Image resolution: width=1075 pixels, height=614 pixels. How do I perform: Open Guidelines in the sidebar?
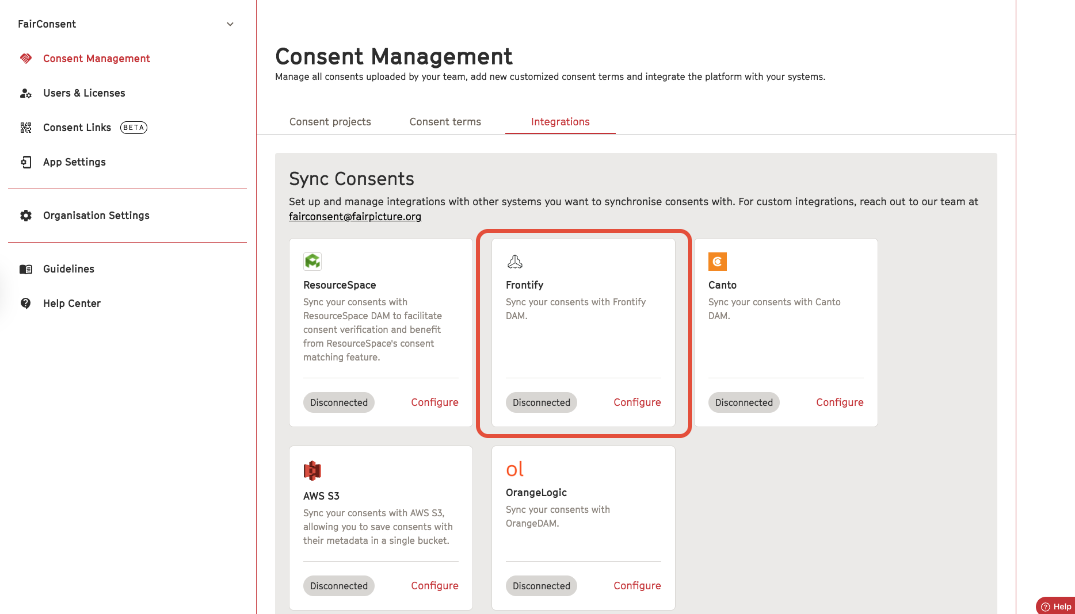tap(69, 269)
